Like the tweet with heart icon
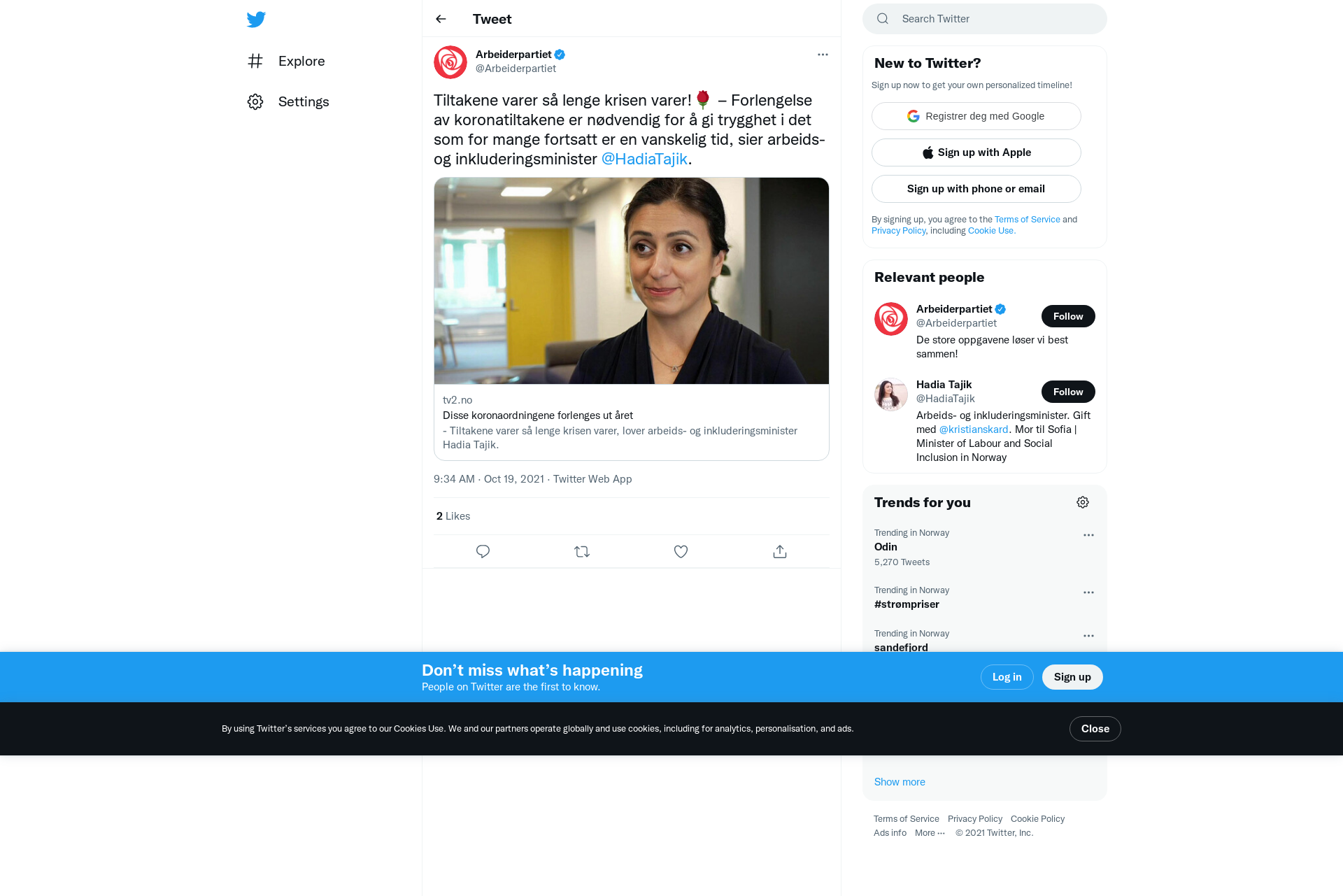Image resolution: width=1343 pixels, height=896 pixels. click(681, 552)
